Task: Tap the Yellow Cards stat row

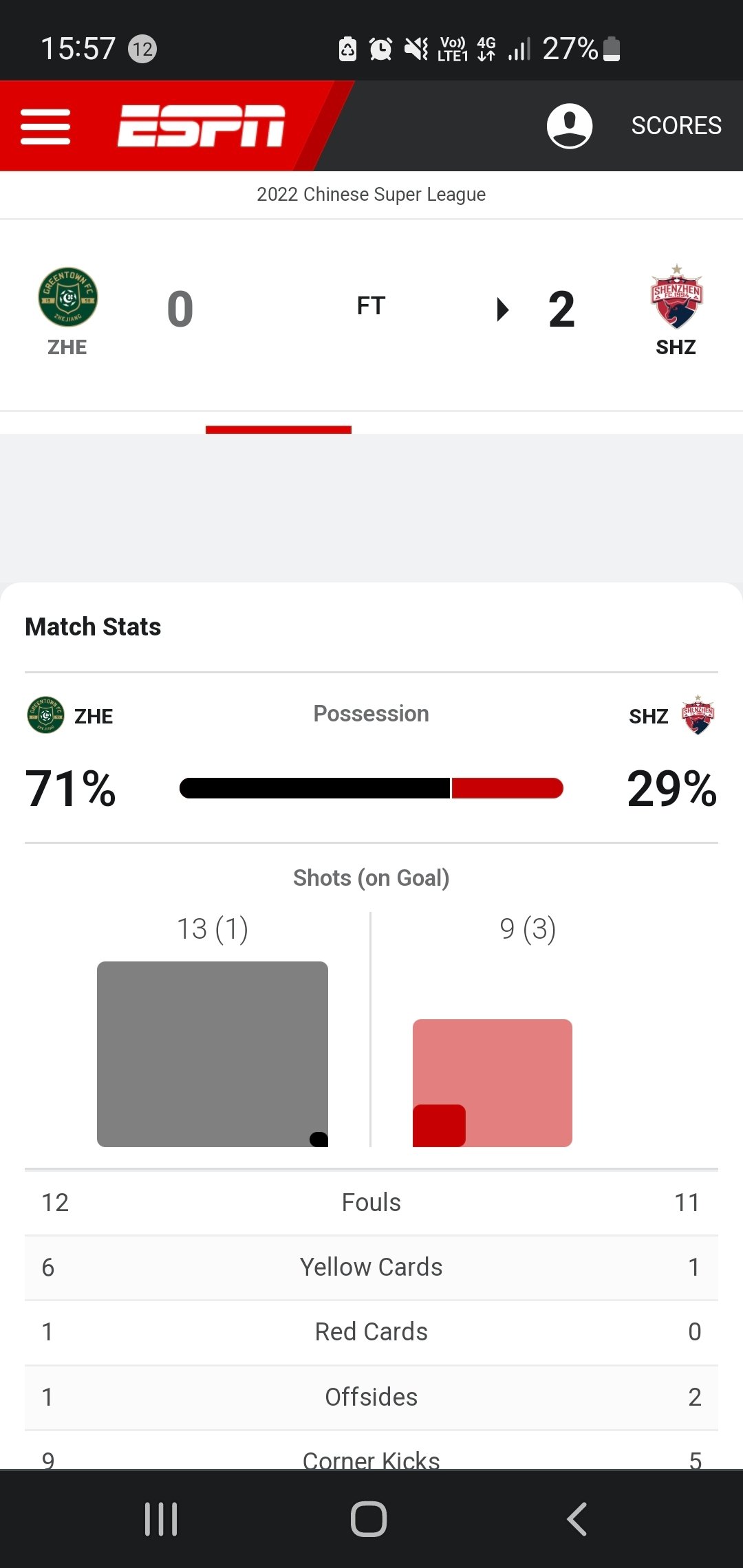Action: click(x=371, y=1267)
